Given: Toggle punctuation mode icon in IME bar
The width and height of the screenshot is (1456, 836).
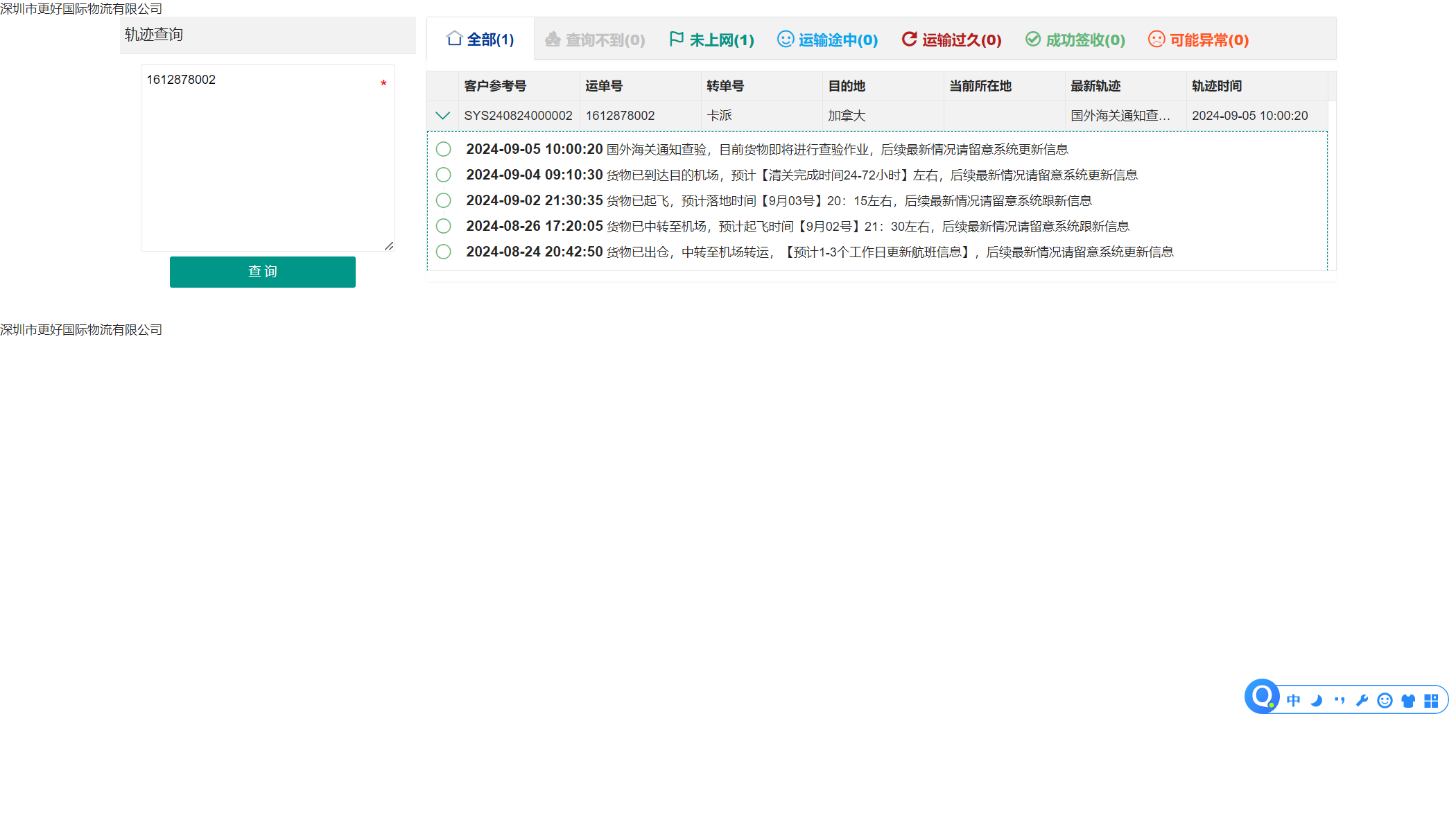Looking at the screenshot, I should 1339,701.
